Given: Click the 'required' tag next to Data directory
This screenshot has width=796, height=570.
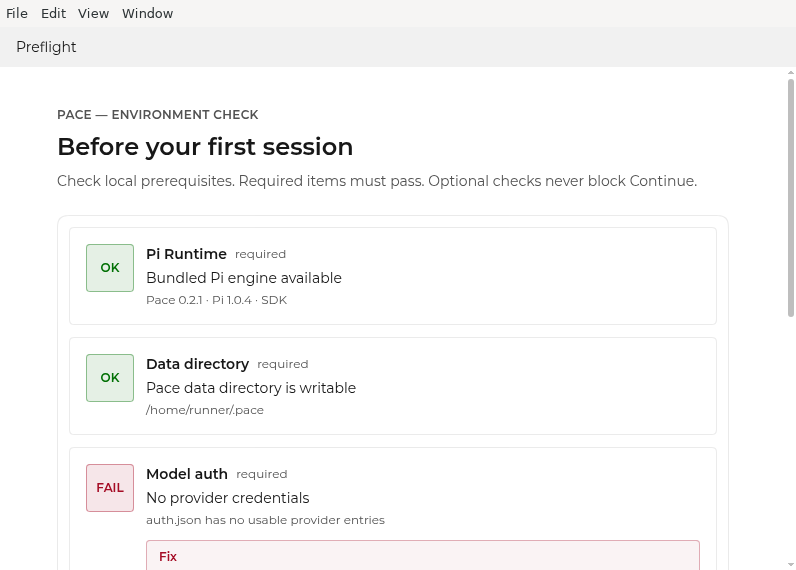Looking at the screenshot, I should [283, 364].
